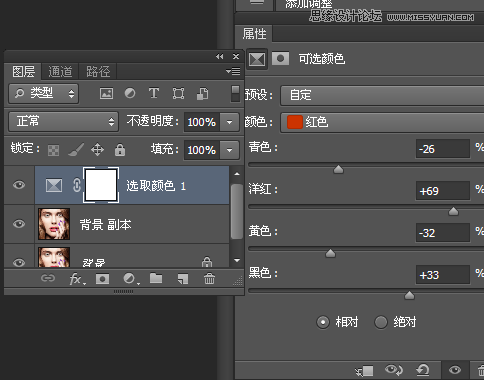This screenshot has height=380, width=484.
Task: Lock layer position move icon
Action: click(97, 150)
